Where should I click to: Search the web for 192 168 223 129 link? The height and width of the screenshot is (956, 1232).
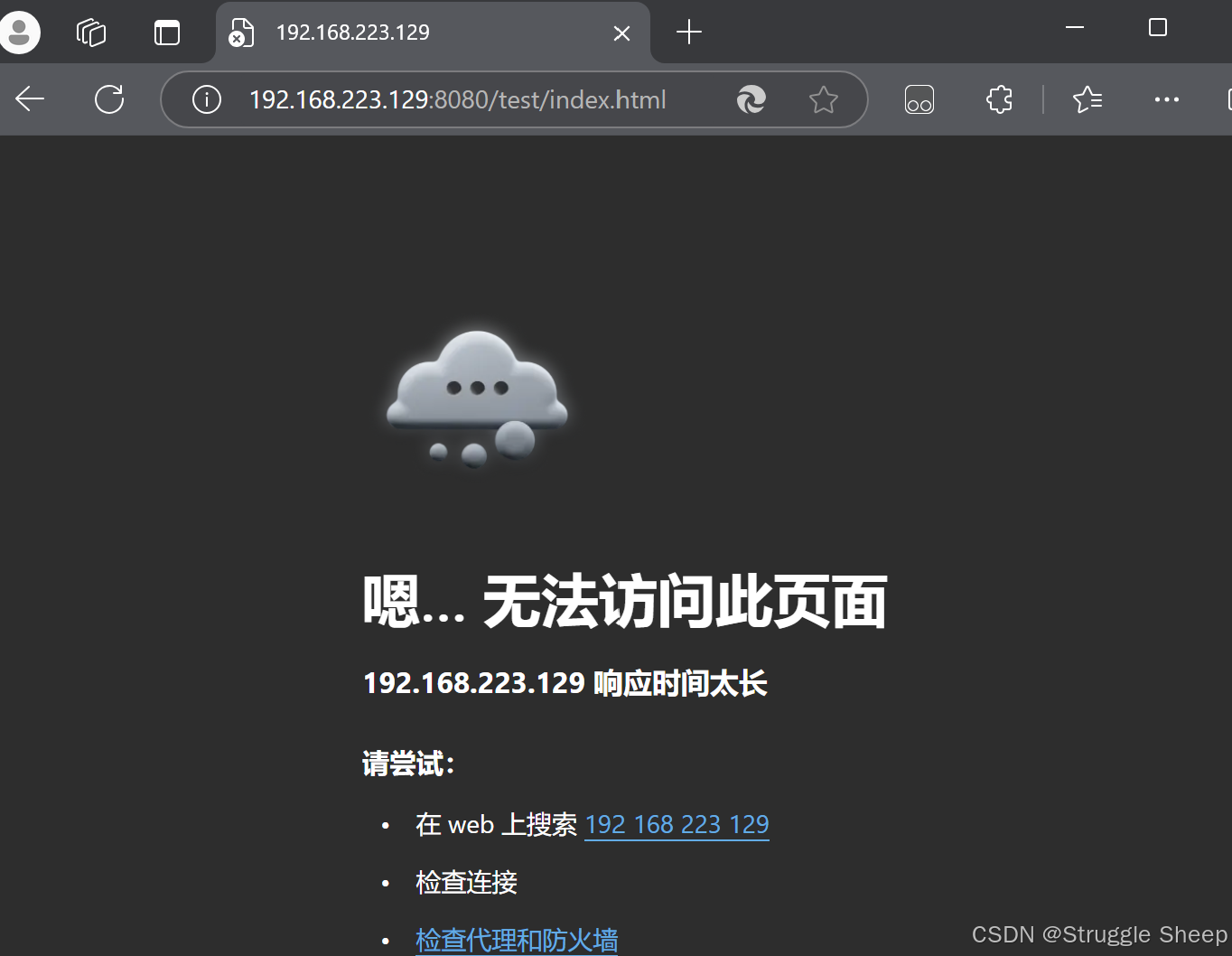tap(677, 825)
